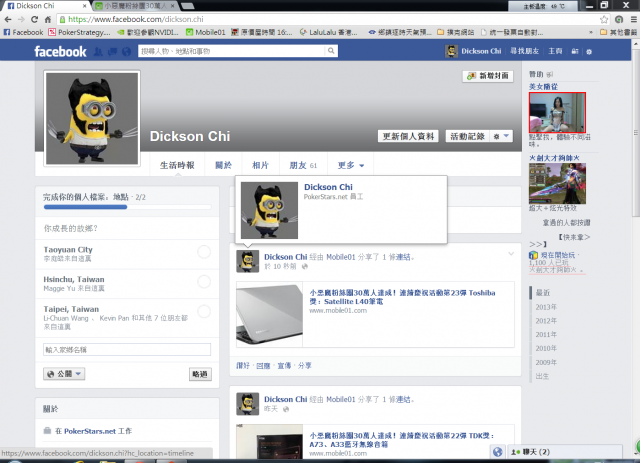Viewport: 640px width, 463px height.
Task: Open the gear dropdown beside 活動記錄
Action: tap(501, 136)
